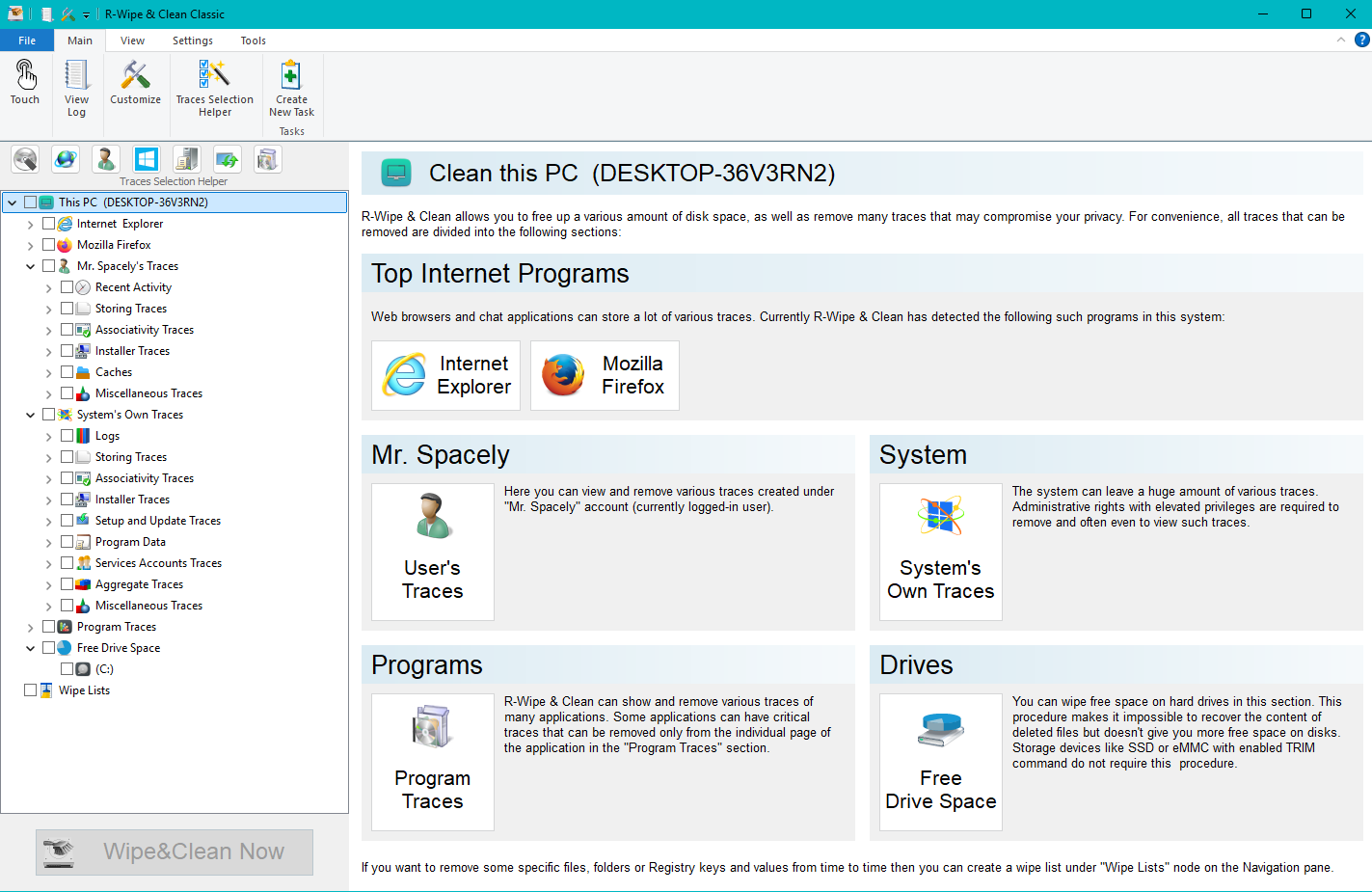Tick the Mozilla Firefox checkbox in tree

tap(48, 245)
